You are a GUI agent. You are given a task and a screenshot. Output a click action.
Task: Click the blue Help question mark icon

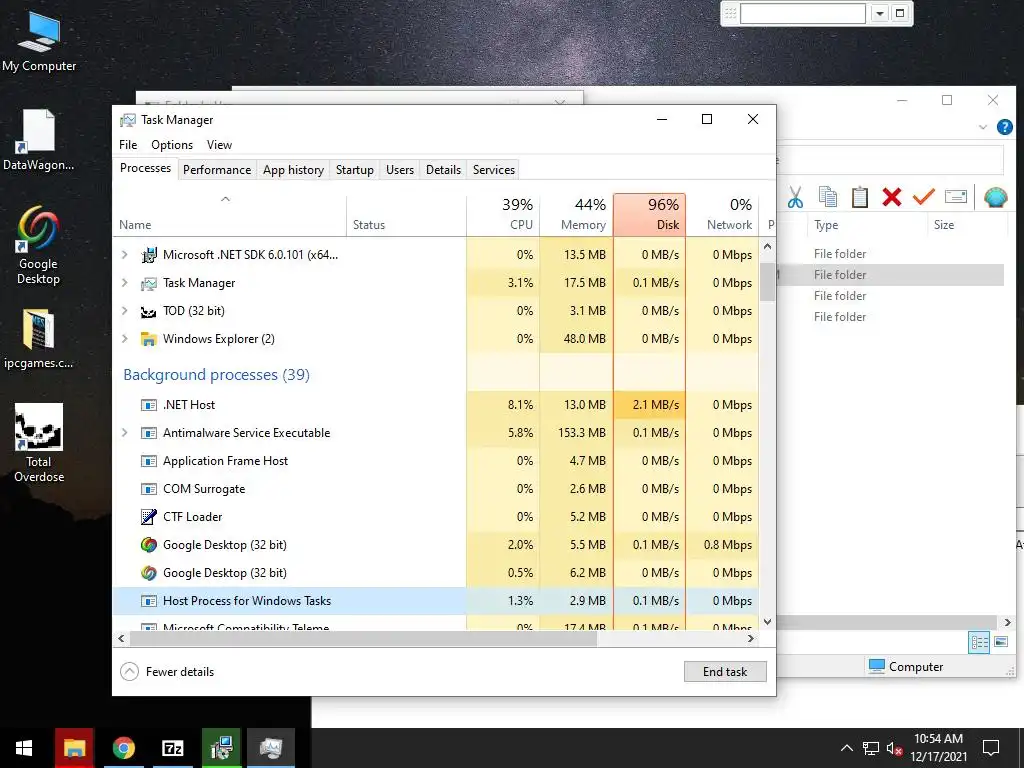point(1004,127)
